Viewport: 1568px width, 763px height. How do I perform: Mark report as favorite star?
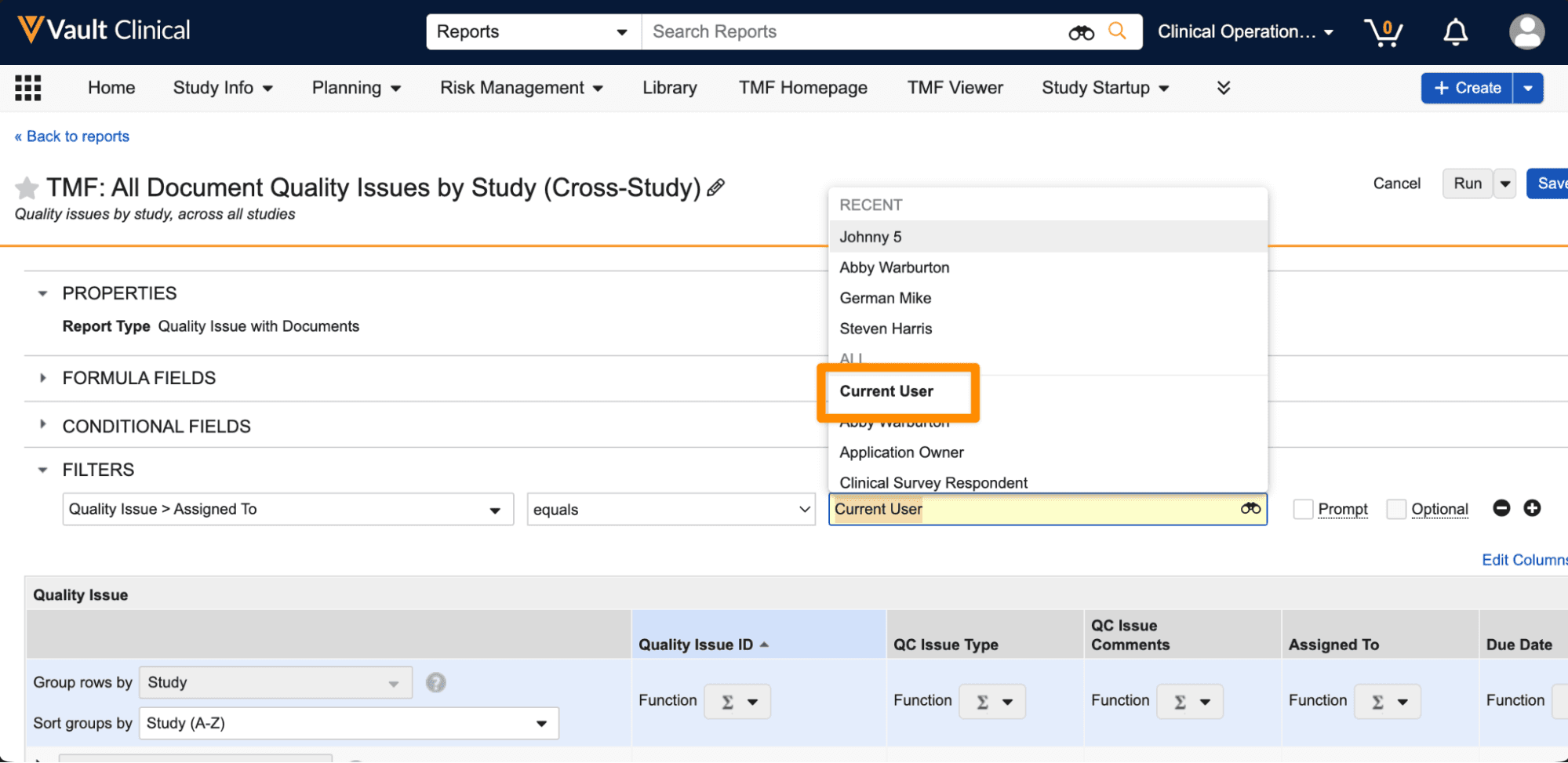click(x=27, y=188)
